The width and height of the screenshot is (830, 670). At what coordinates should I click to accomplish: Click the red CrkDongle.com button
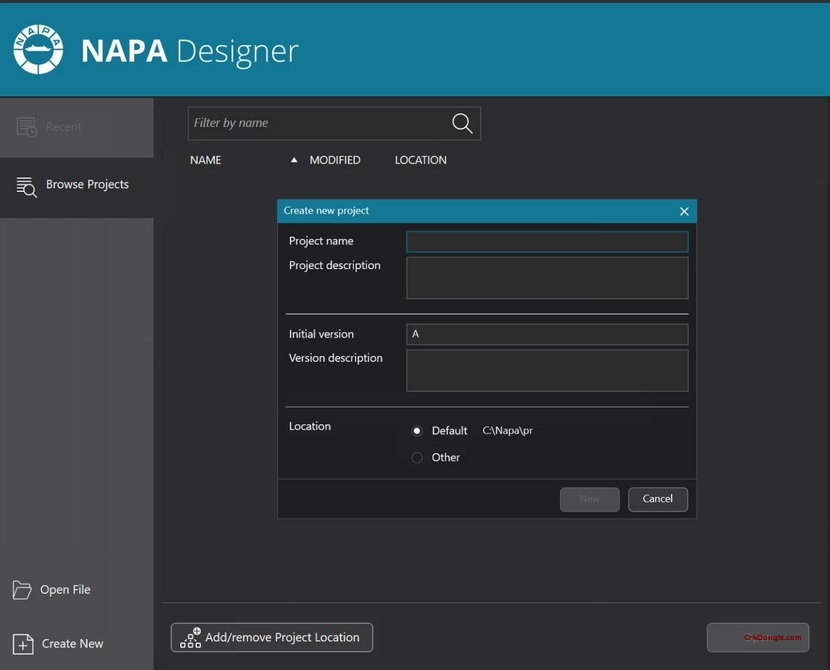[x=758, y=637]
